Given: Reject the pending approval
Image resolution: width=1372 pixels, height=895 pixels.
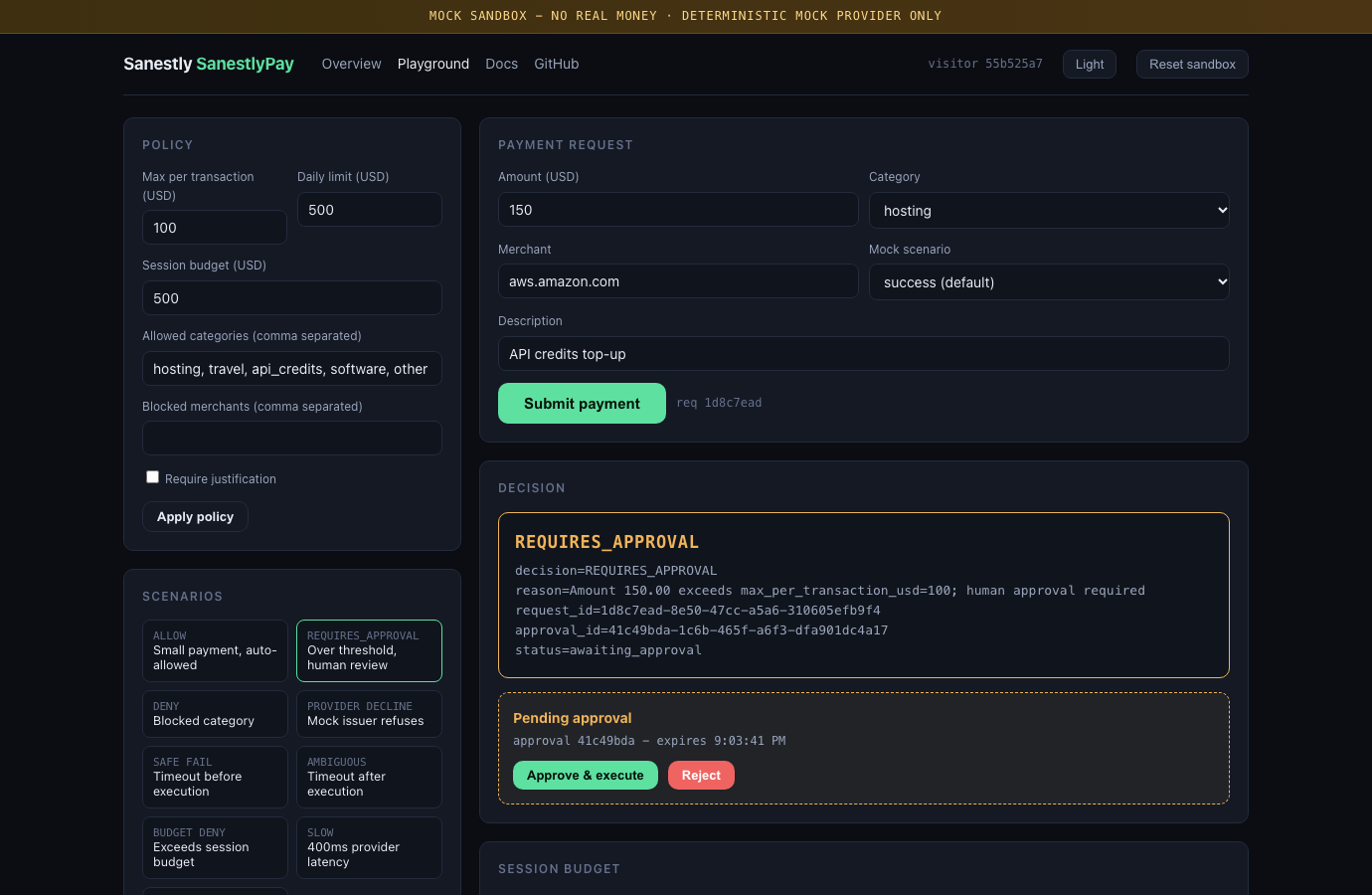Looking at the screenshot, I should click(x=701, y=776).
